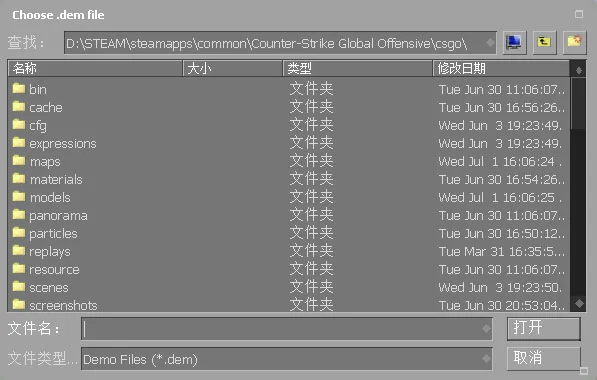This screenshot has width=597, height=380.
Task: Click the folder icon beside bin
Action: click(19, 89)
